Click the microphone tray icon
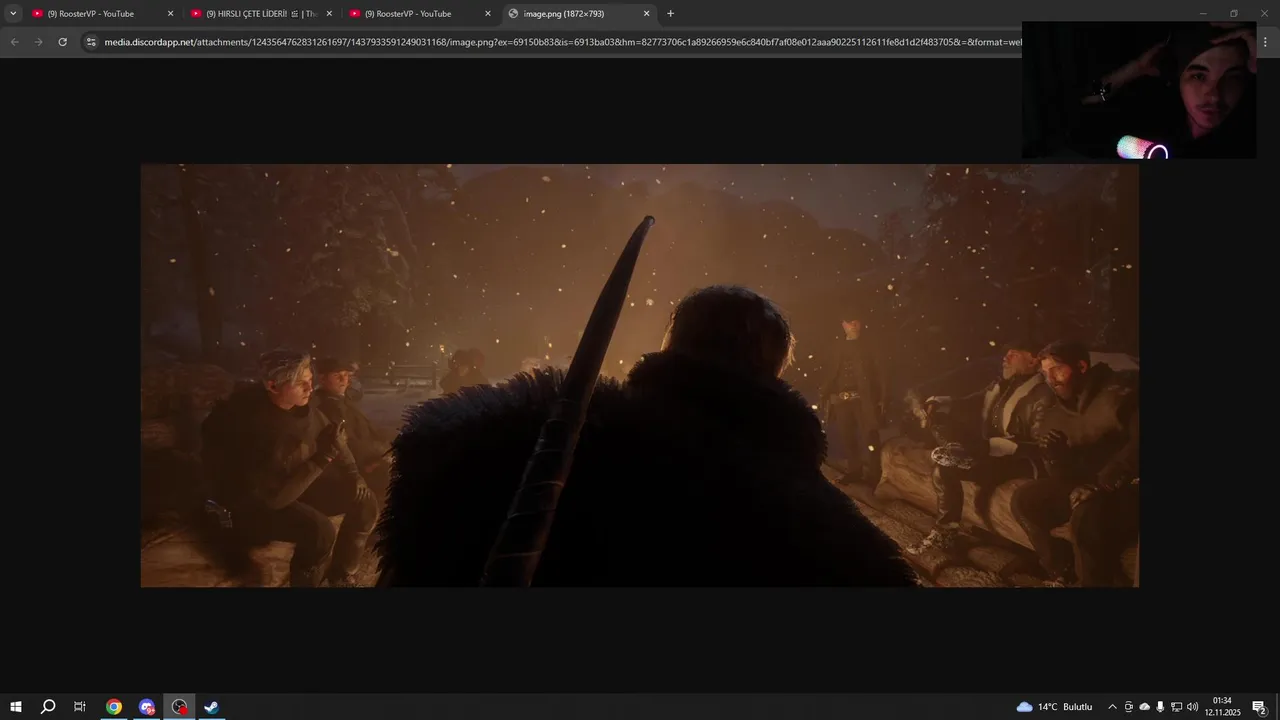The width and height of the screenshot is (1280, 720). pyautogui.click(x=1160, y=707)
